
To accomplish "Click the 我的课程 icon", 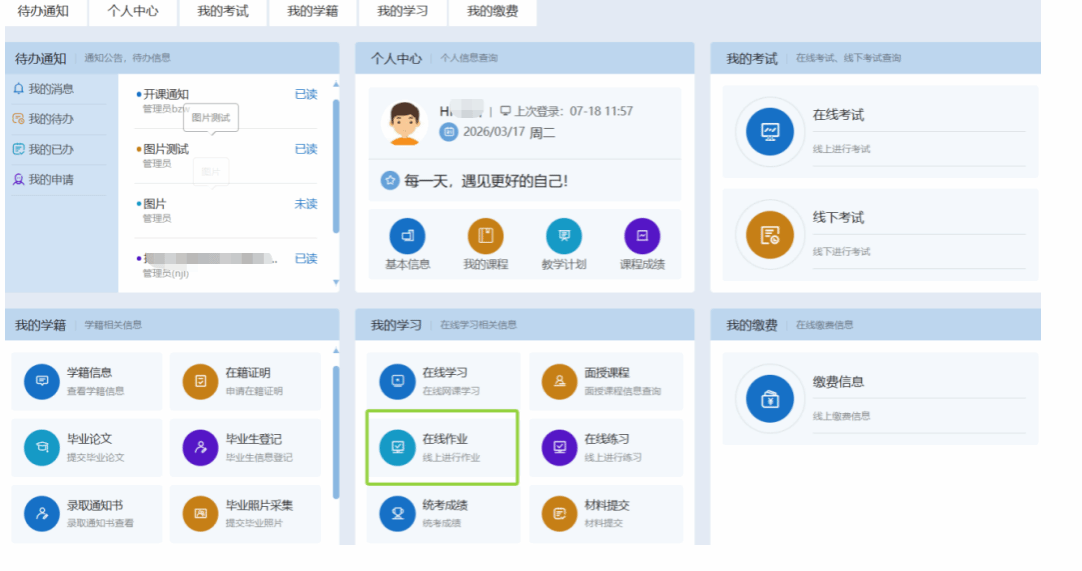I will pyautogui.click(x=485, y=237).
